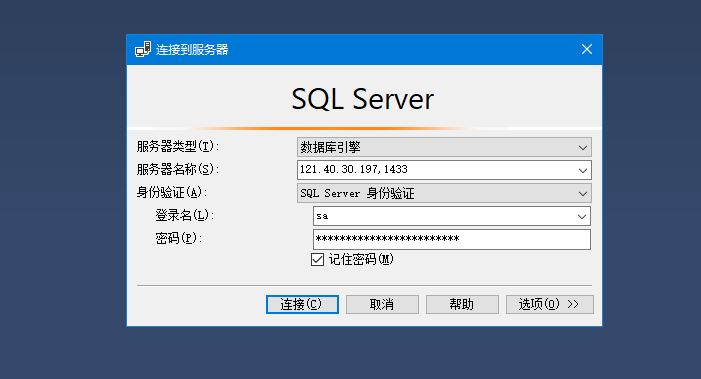
Task: Click the 连接(C) button
Action: (x=302, y=304)
